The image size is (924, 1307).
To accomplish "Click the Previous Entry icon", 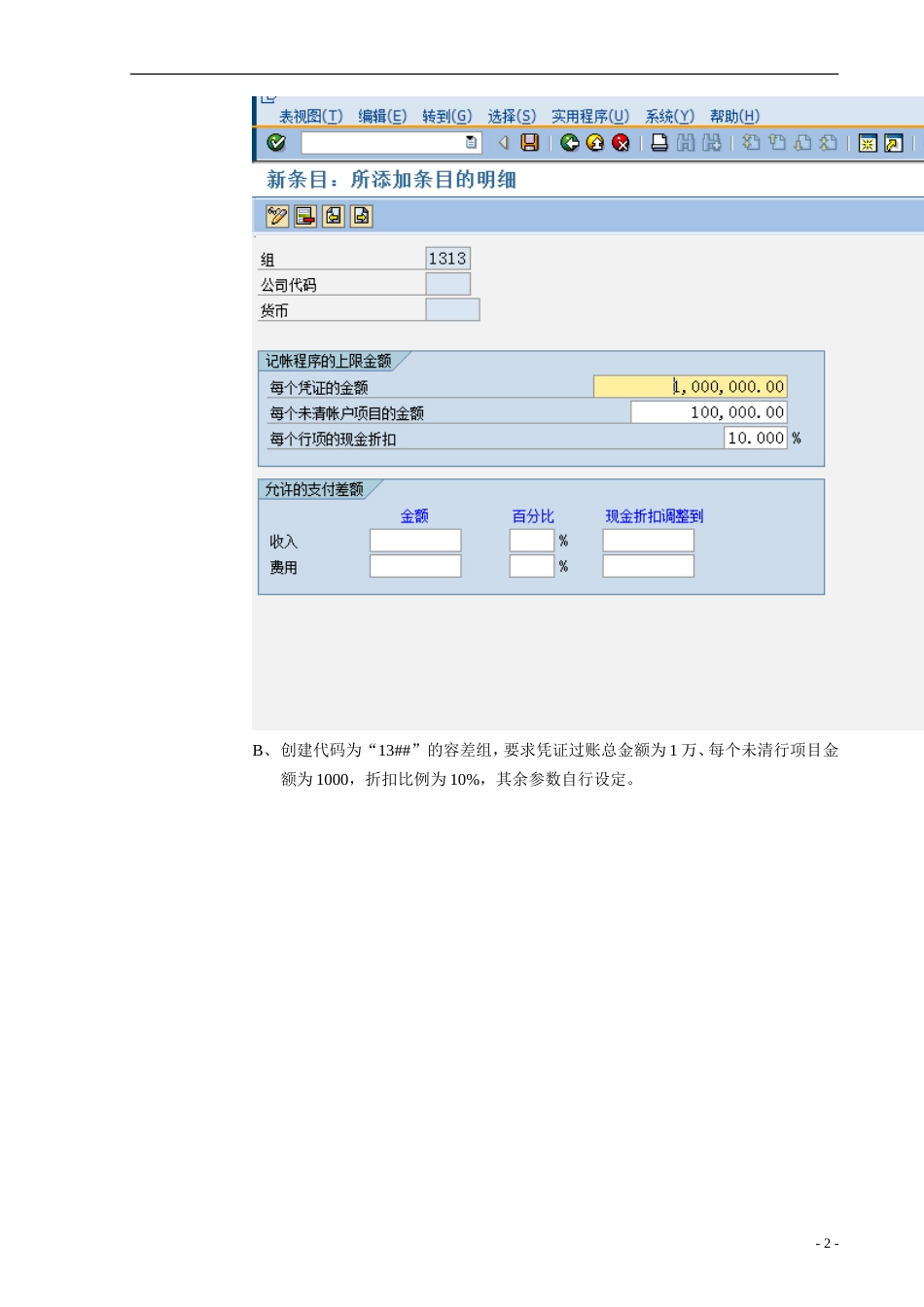I will pos(334,216).
